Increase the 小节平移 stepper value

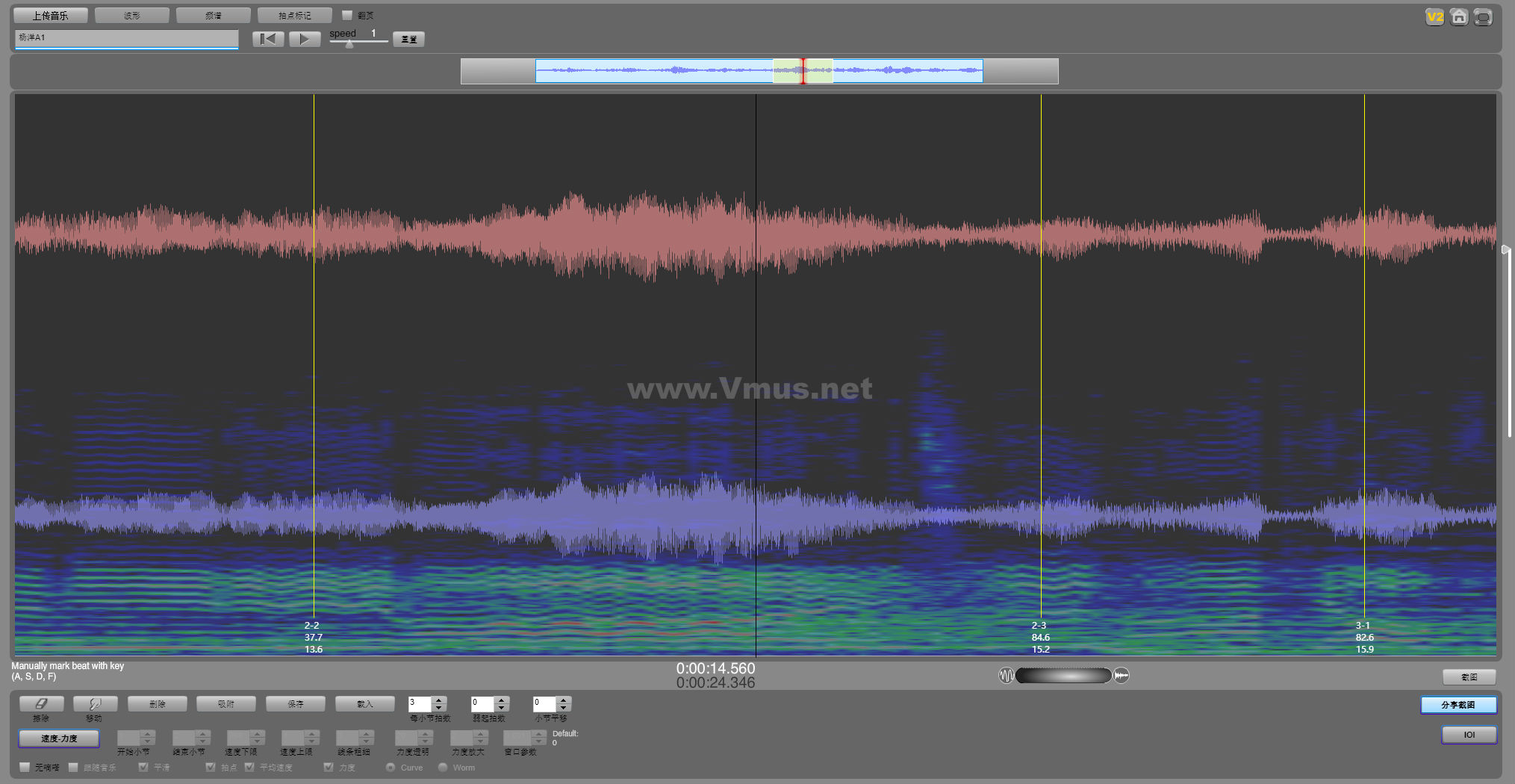[564, 700]
